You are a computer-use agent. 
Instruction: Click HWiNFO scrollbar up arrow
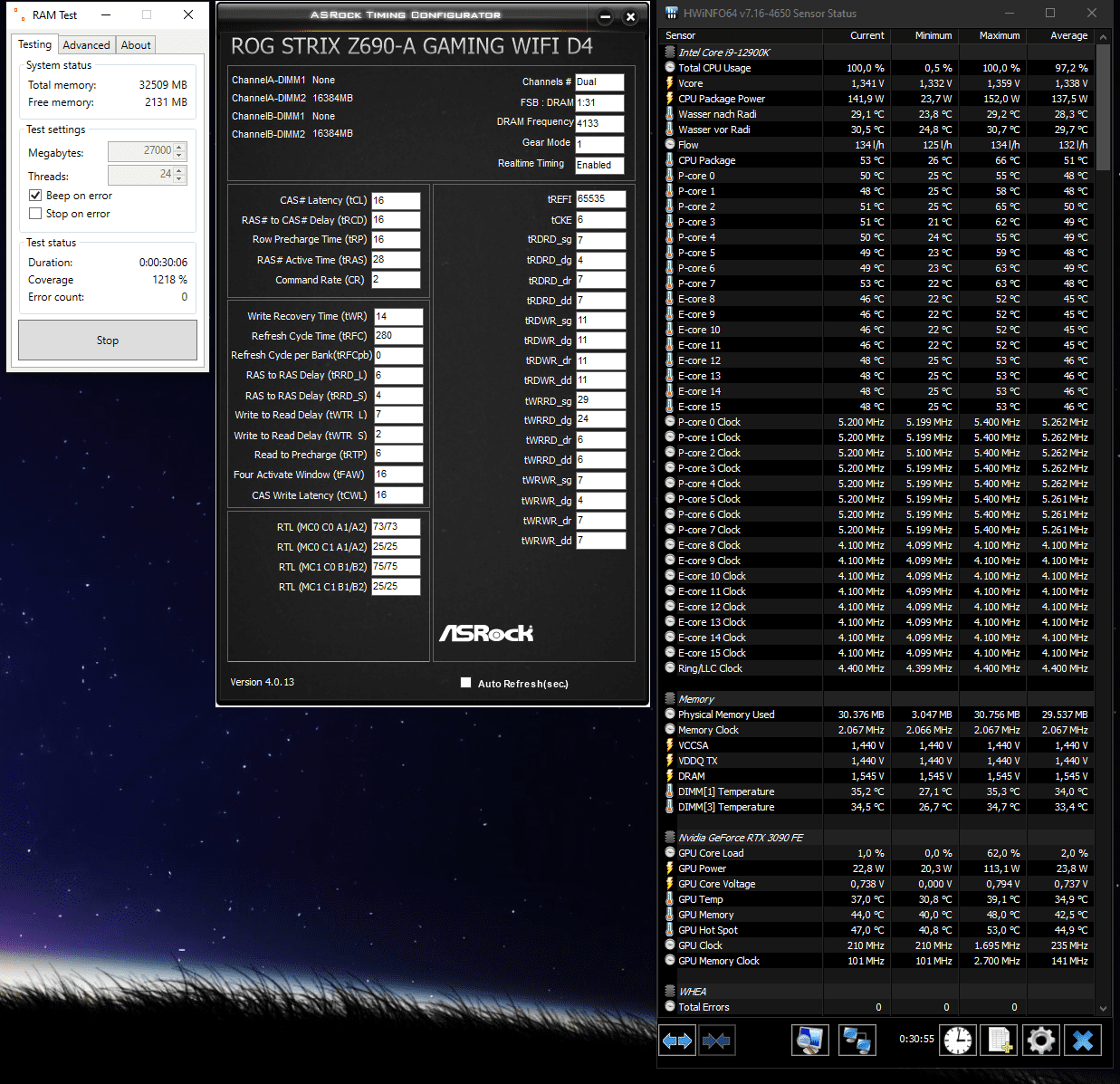tap(1103, 35)
